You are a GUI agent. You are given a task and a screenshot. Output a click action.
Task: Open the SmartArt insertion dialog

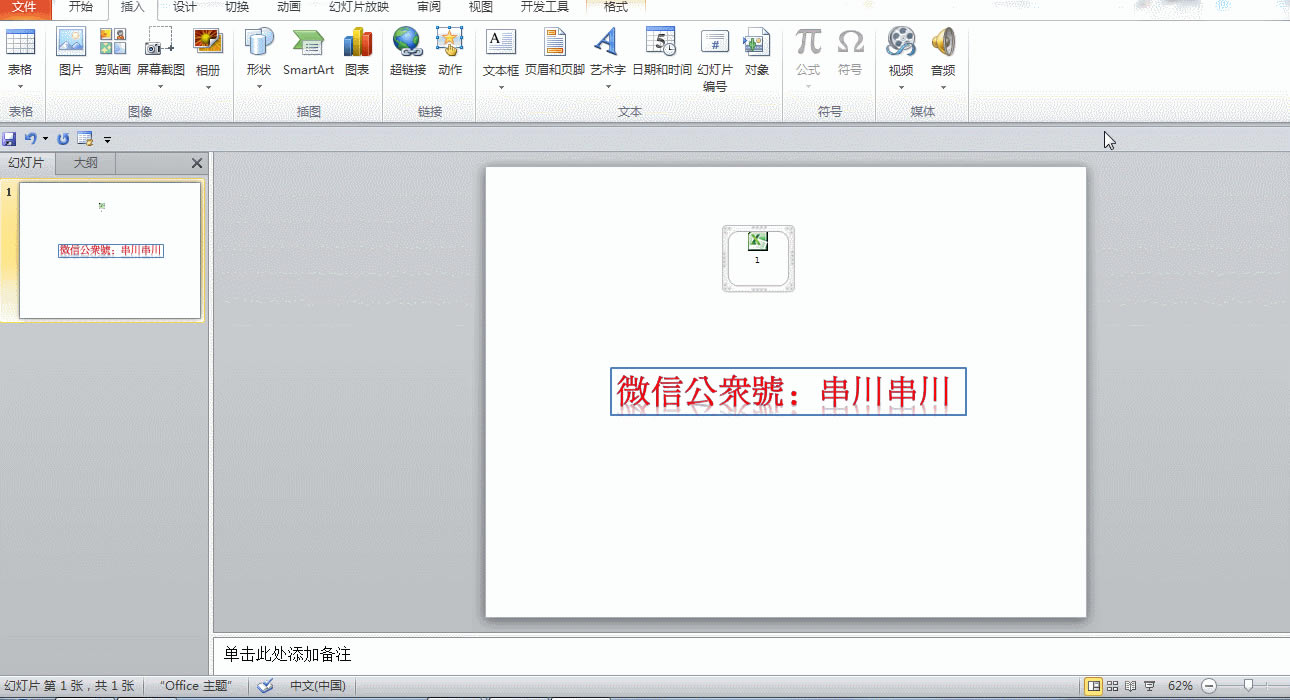click(x=308, y=55)
